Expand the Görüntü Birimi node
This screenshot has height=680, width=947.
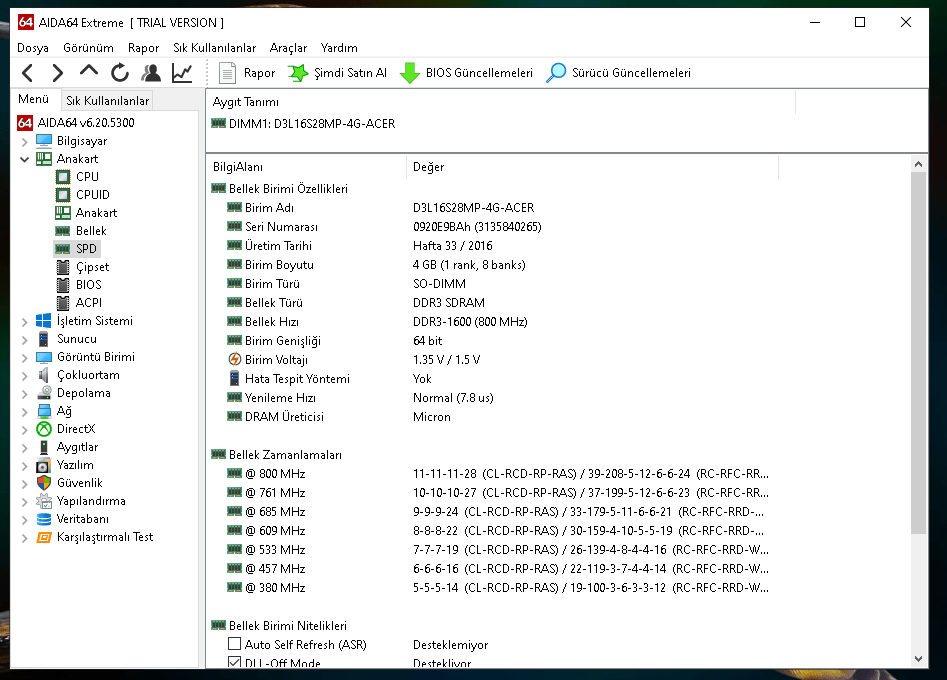[x=25, y=358]
